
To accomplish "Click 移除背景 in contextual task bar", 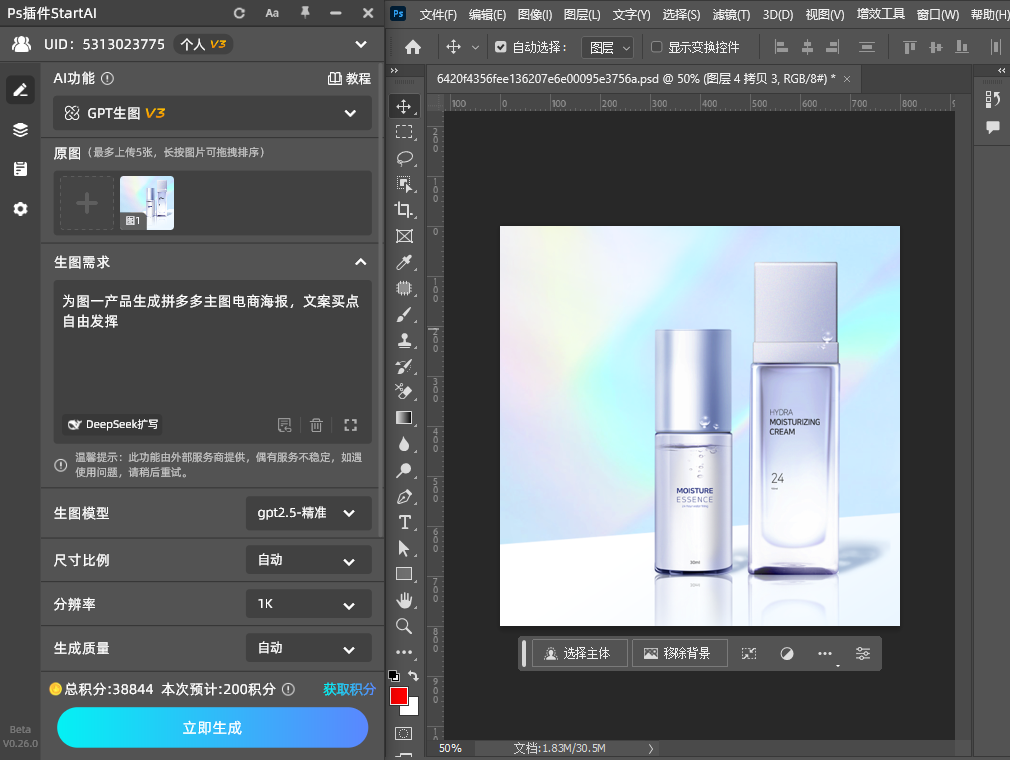I will pyautogui.click(x=680, y=654).
